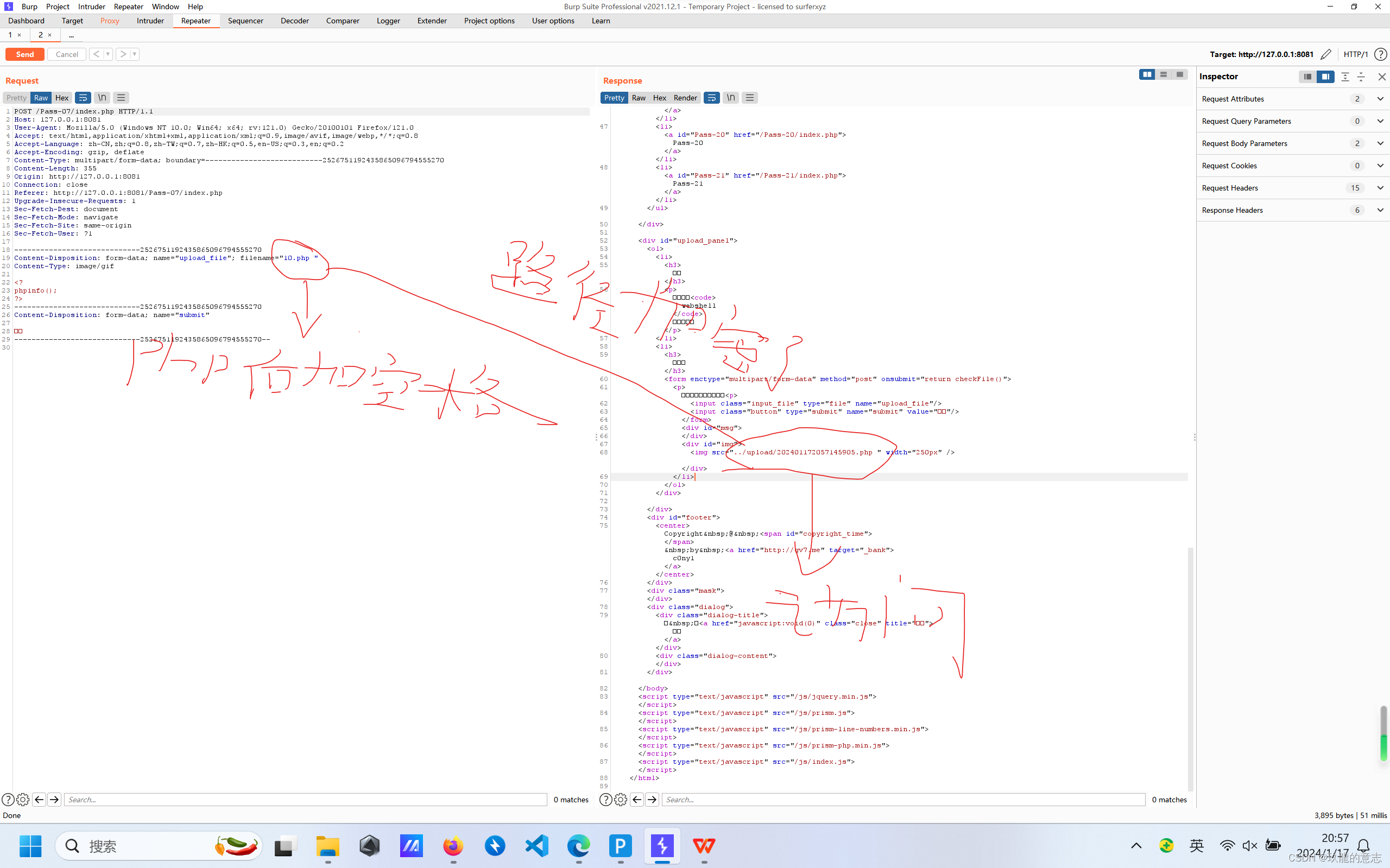
Task: Dock the Inspector to the left
Action: click(x=1307, y=77)
